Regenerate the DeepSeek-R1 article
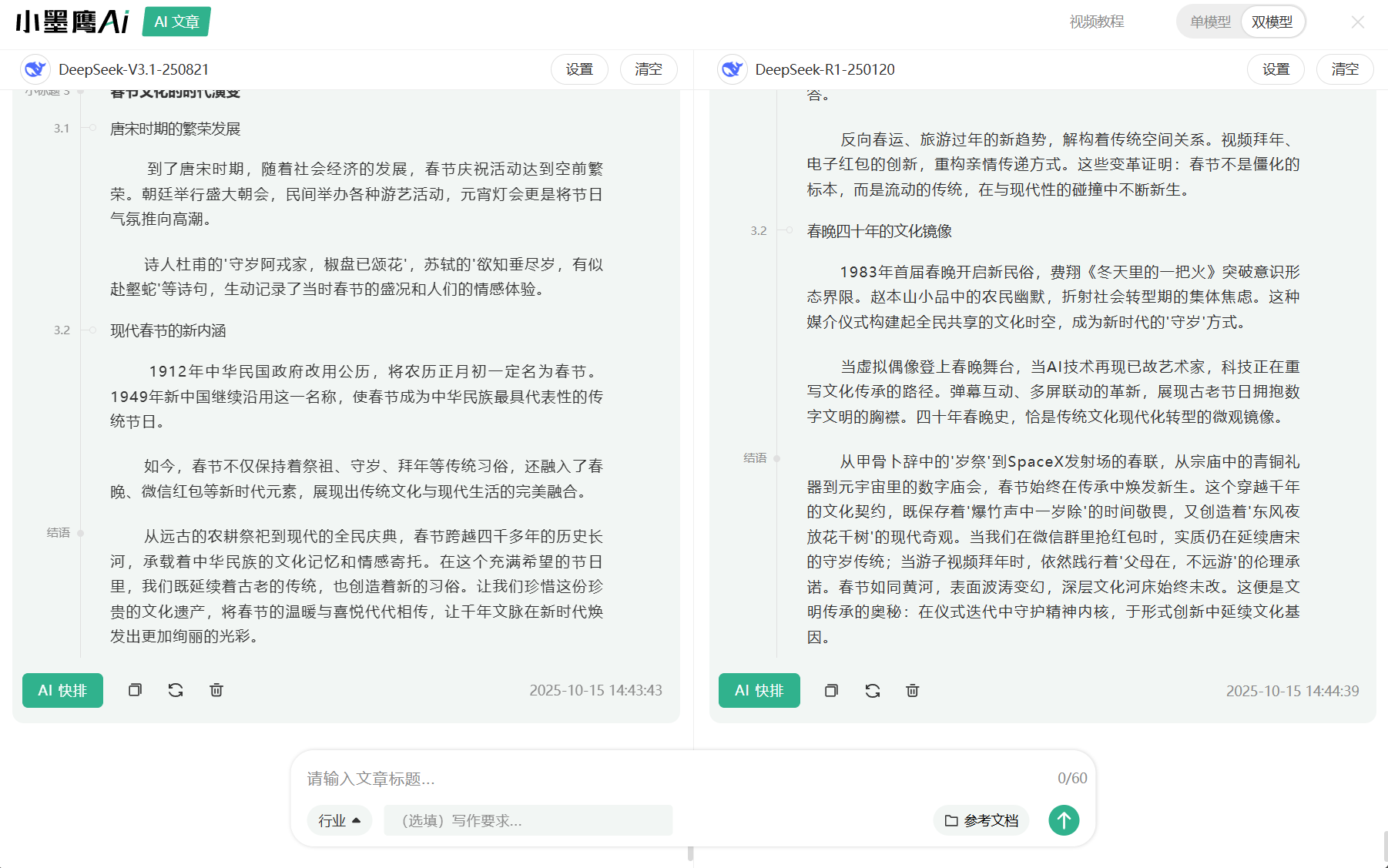The height and width of the screenshot is (868, 1388). [x=872, y=691]
